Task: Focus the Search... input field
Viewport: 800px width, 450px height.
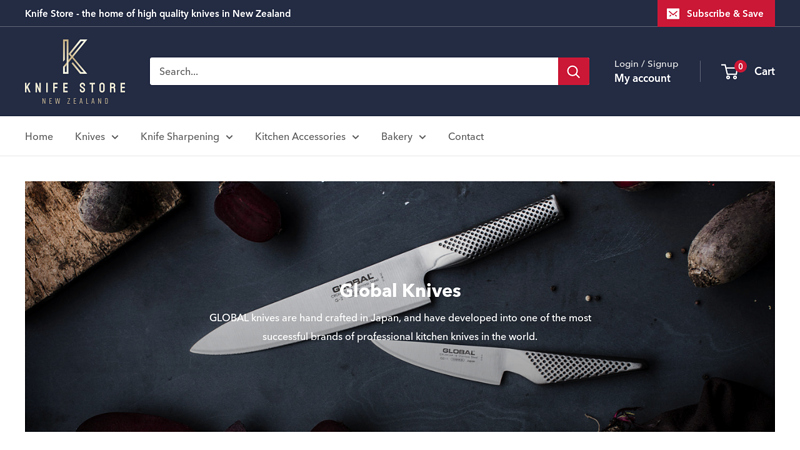Action: point(354,71)
